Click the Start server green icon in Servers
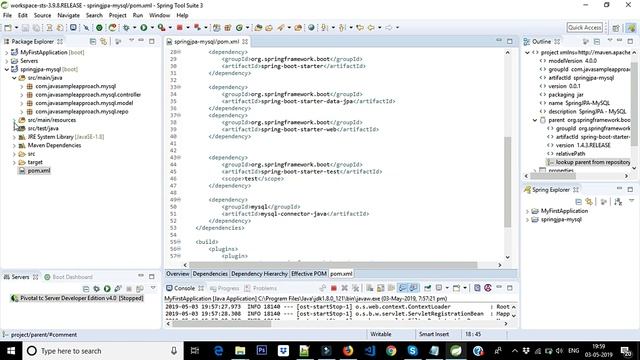This screenshot has height=360, width=640. (107, 289)
